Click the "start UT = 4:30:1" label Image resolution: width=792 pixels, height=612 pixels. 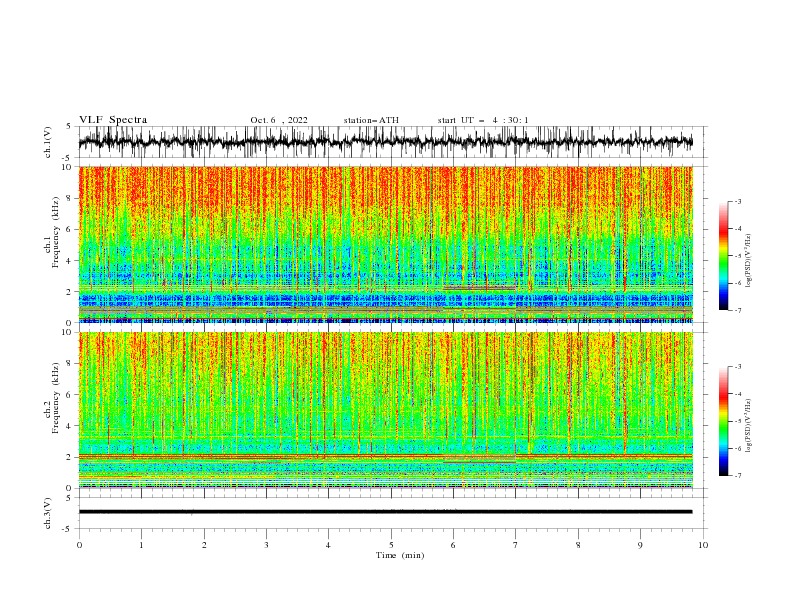(x=483, y=120)
